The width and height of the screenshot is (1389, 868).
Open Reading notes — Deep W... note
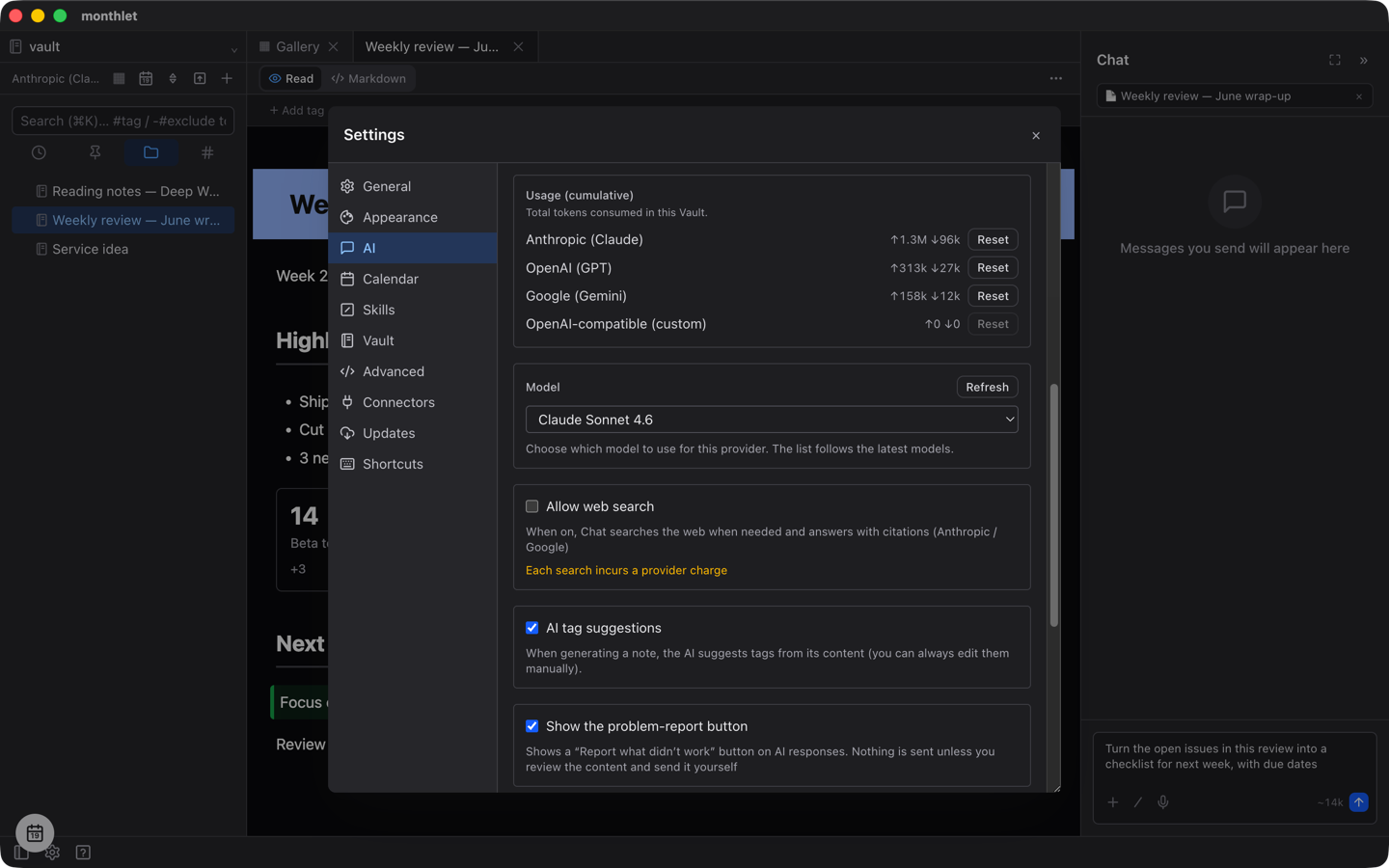[x=123, y=191]
